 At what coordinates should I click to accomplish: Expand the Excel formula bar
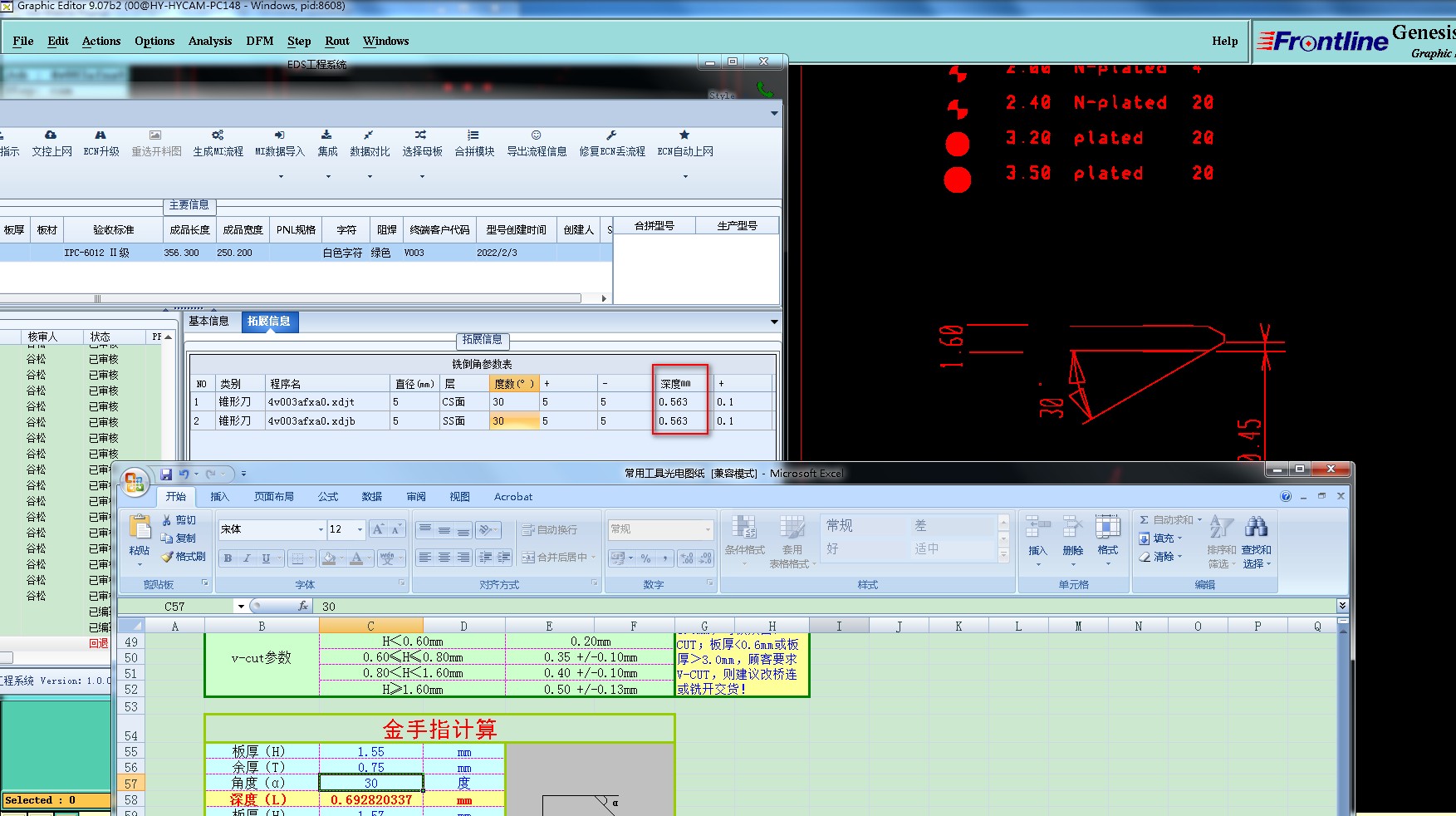coord(1342,606)
